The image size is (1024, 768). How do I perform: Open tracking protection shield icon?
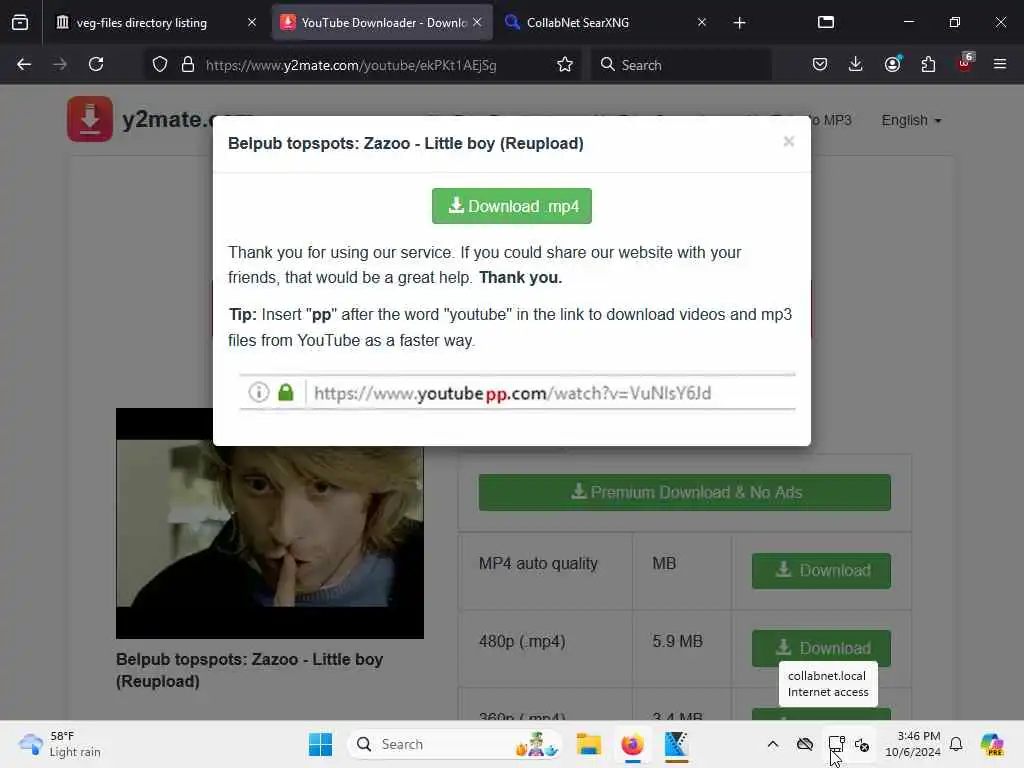pos(160,65)
